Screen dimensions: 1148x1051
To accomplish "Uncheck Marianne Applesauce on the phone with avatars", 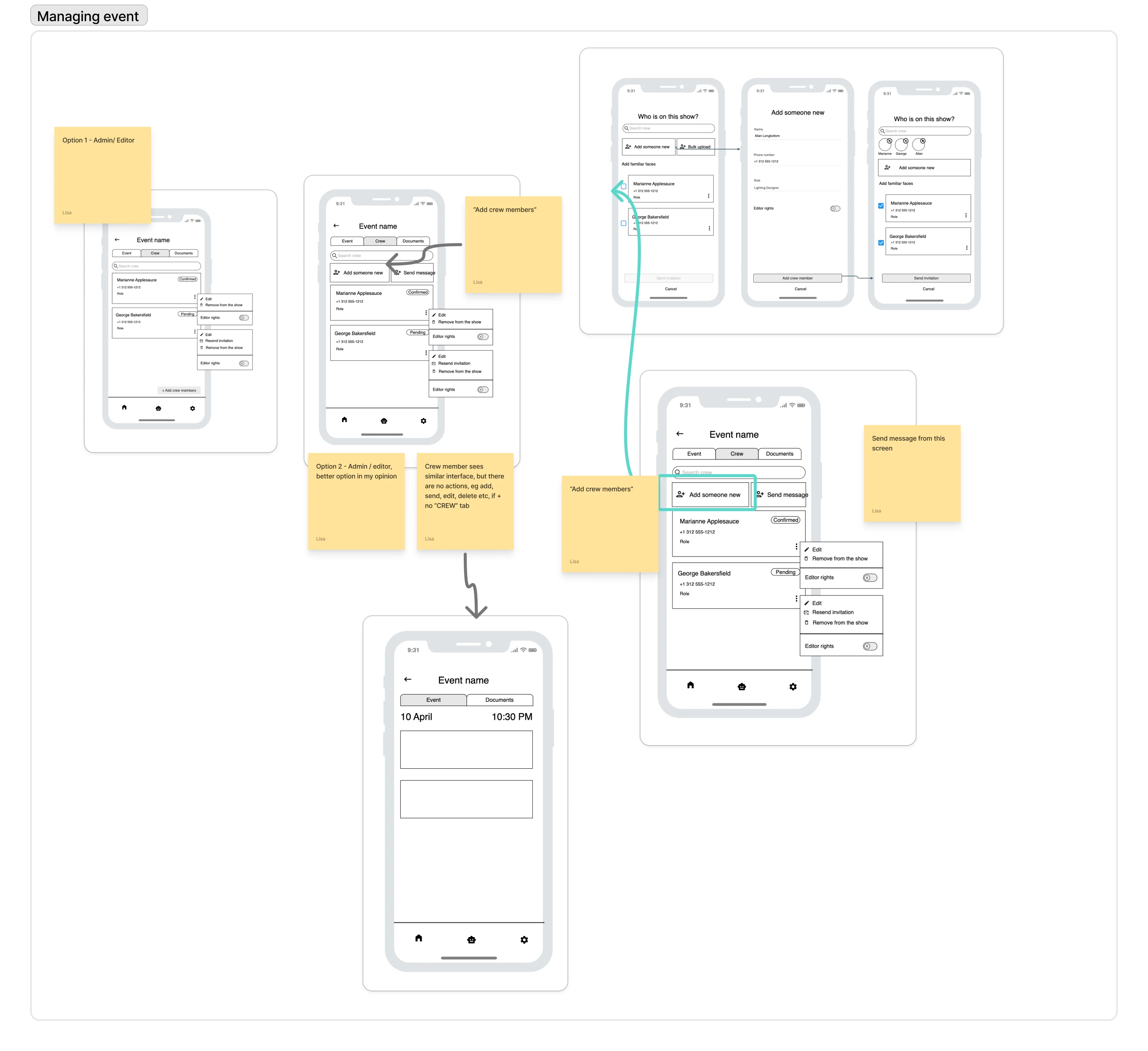I will coord(881,206).
